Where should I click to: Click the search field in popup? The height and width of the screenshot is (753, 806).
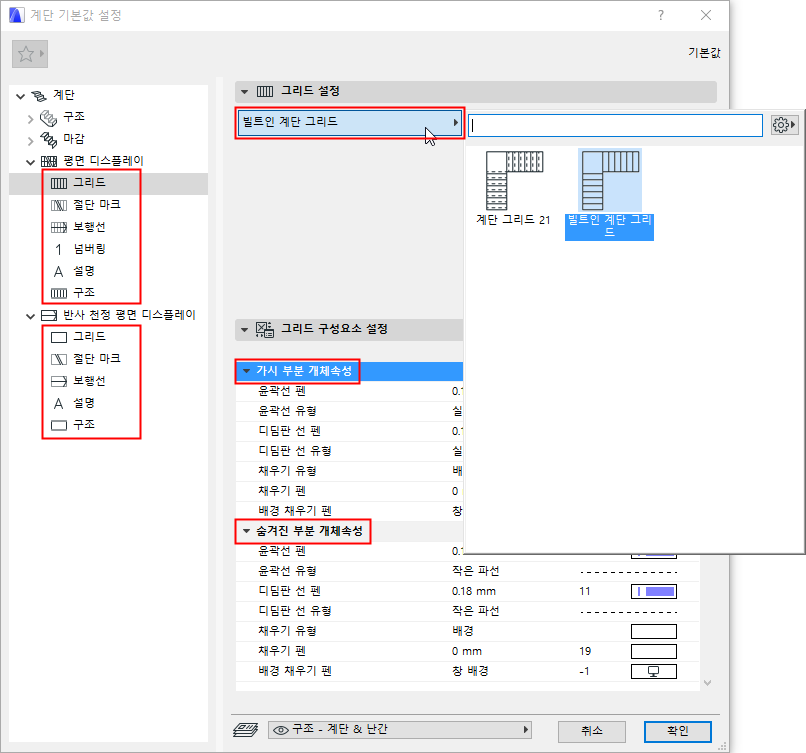coord(615,125)
